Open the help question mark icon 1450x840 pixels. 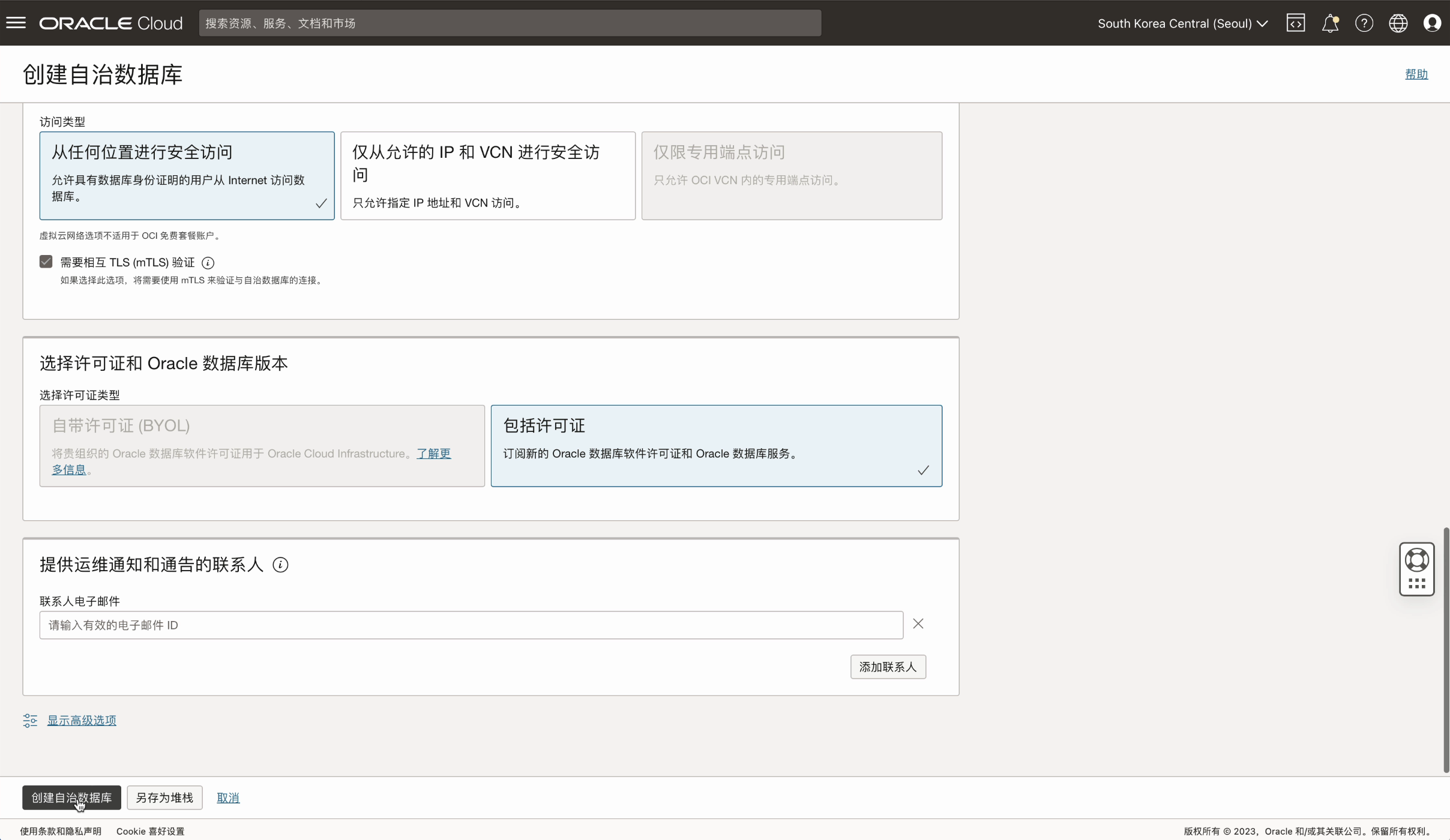coord(1364,23)
